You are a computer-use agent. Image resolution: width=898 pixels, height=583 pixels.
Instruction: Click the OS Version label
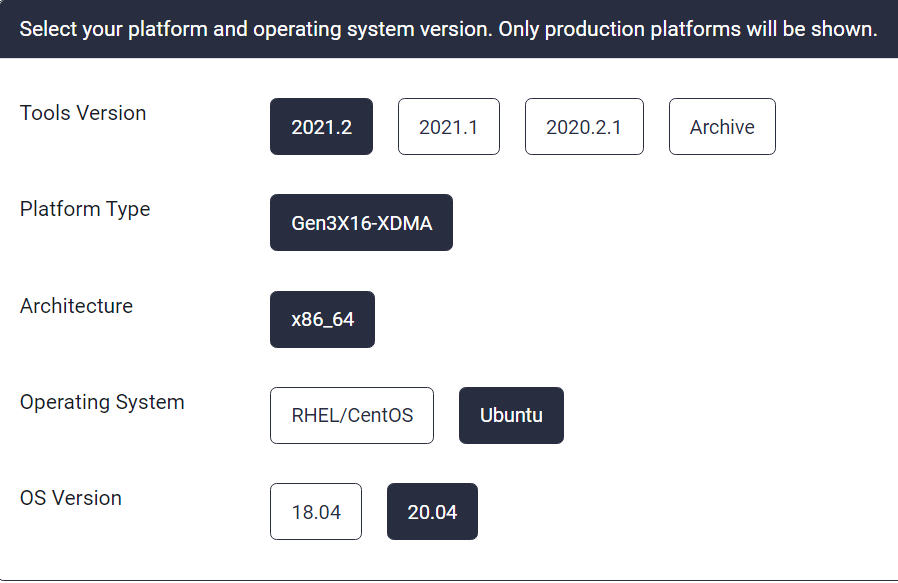pos(70,498)
